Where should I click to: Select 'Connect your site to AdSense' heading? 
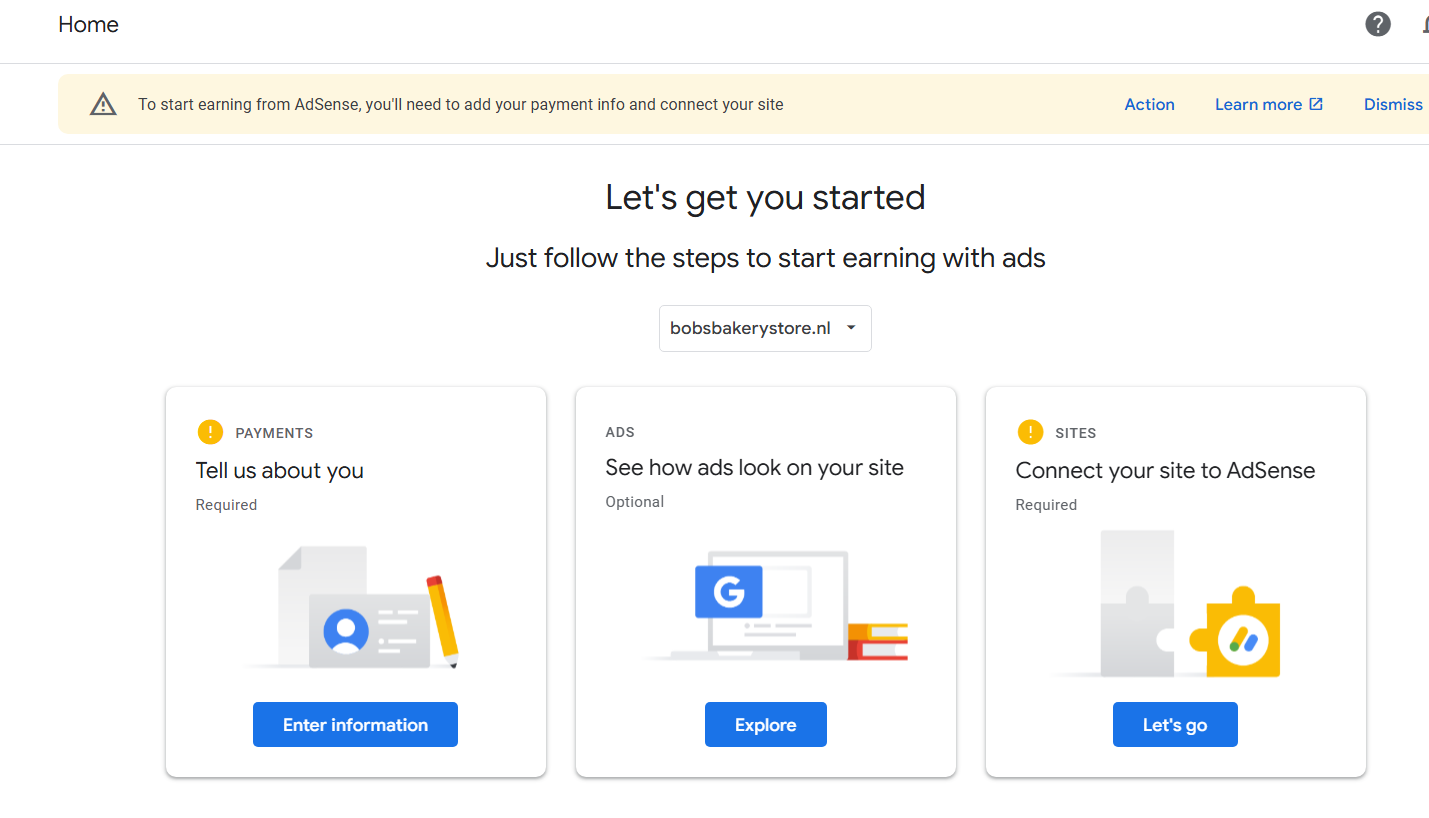1165,471
